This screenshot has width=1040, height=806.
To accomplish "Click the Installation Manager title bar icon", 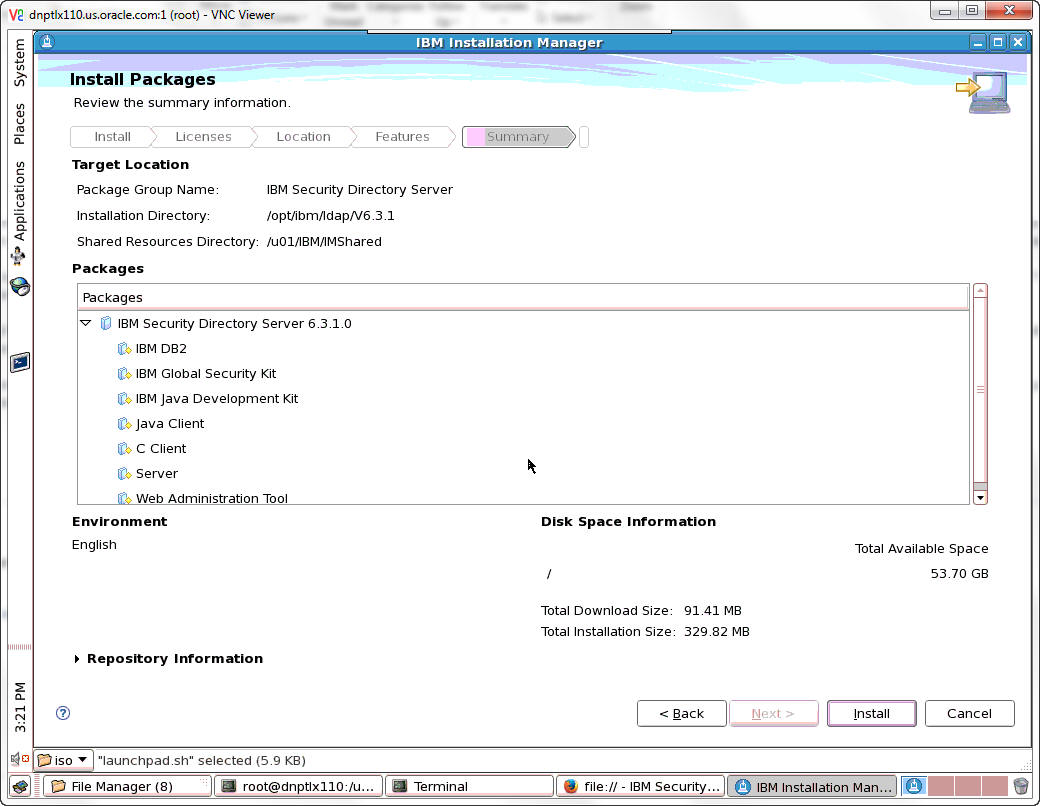I will (46, 42).
